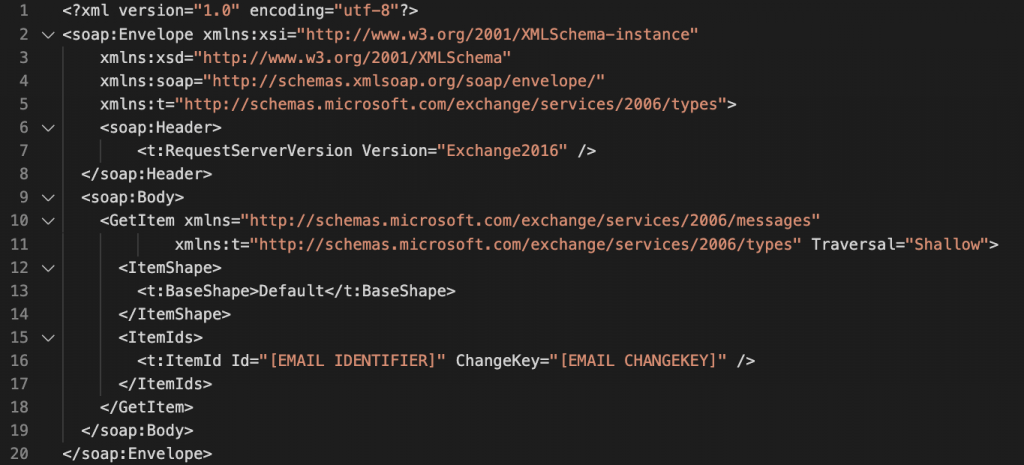Fold the soap:Body section chevron
This screenshot has height=465, width=1024.
(48, 197)
